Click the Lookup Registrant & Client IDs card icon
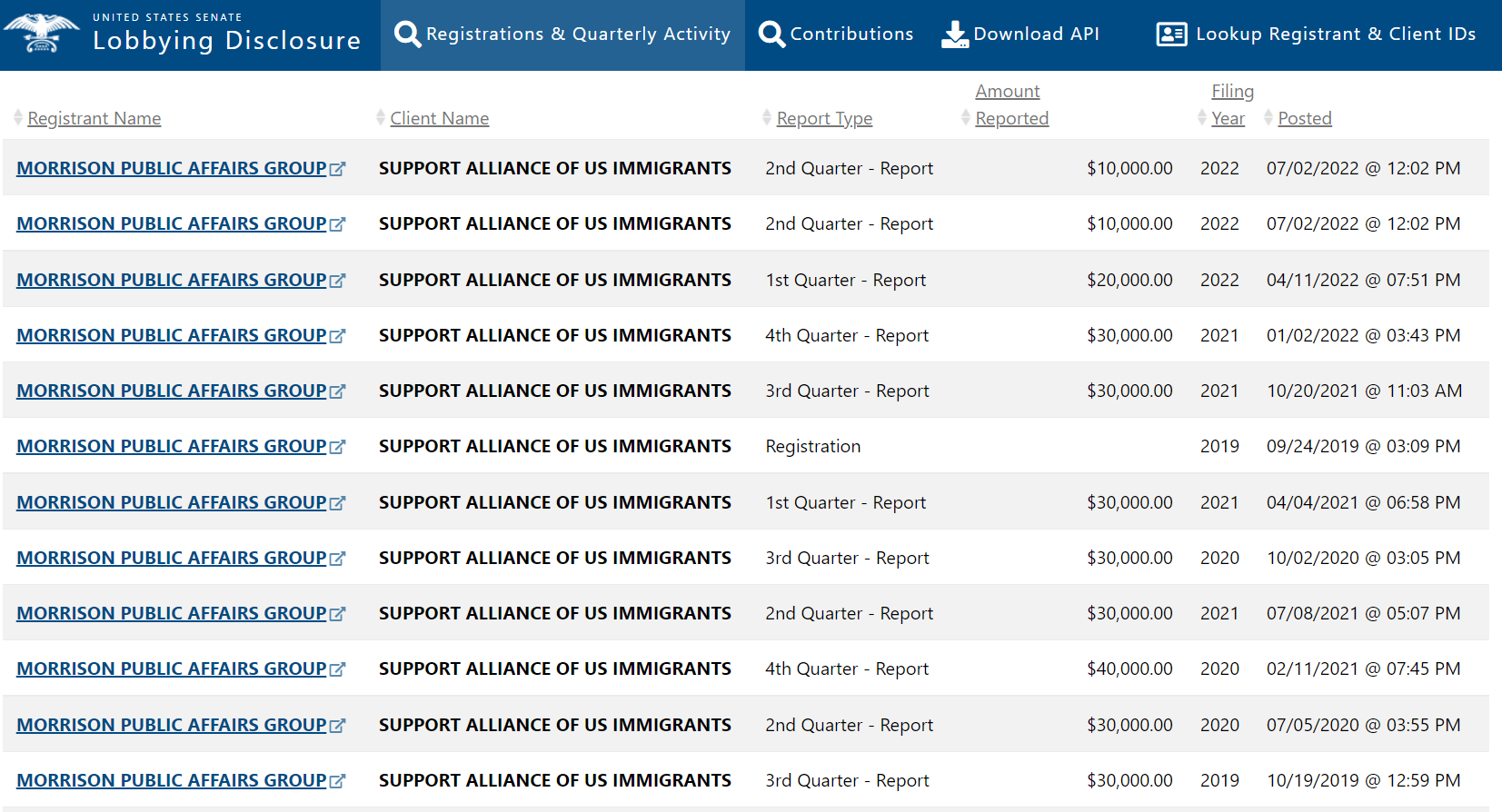Image resolution: width=1502 pixels, height=812 pixels. click(1170, 34)
